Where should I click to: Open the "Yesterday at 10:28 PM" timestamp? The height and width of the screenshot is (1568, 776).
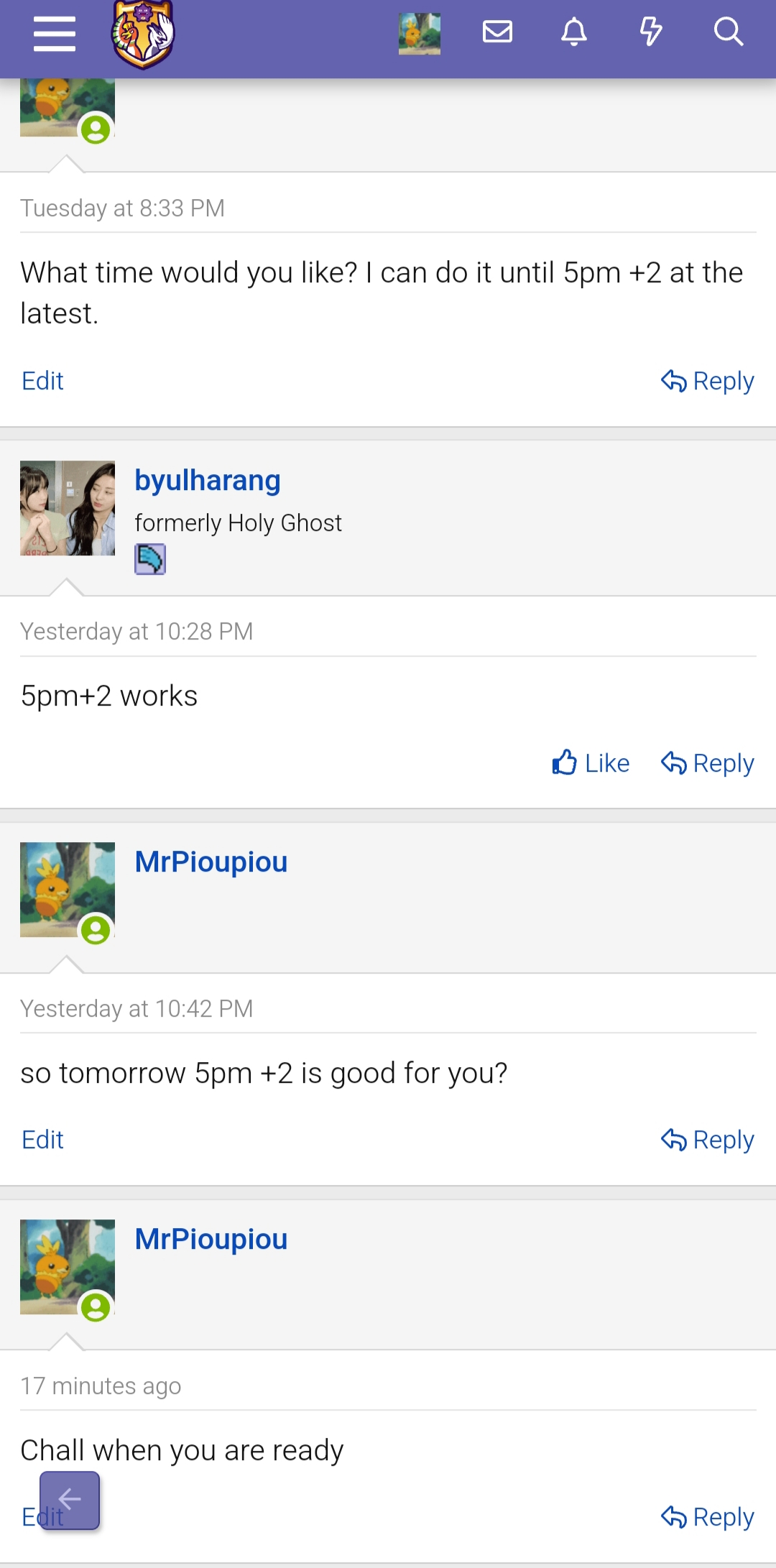137,632
